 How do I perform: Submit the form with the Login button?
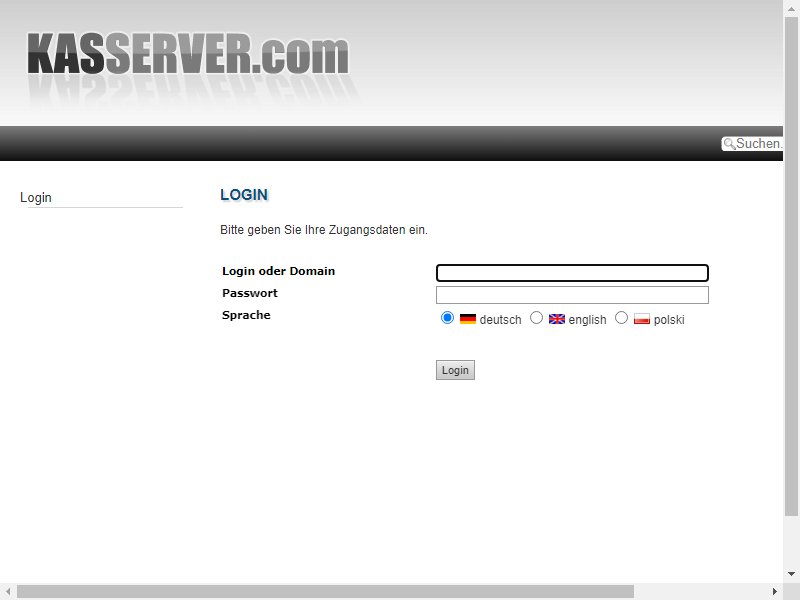tap(455, 370)
